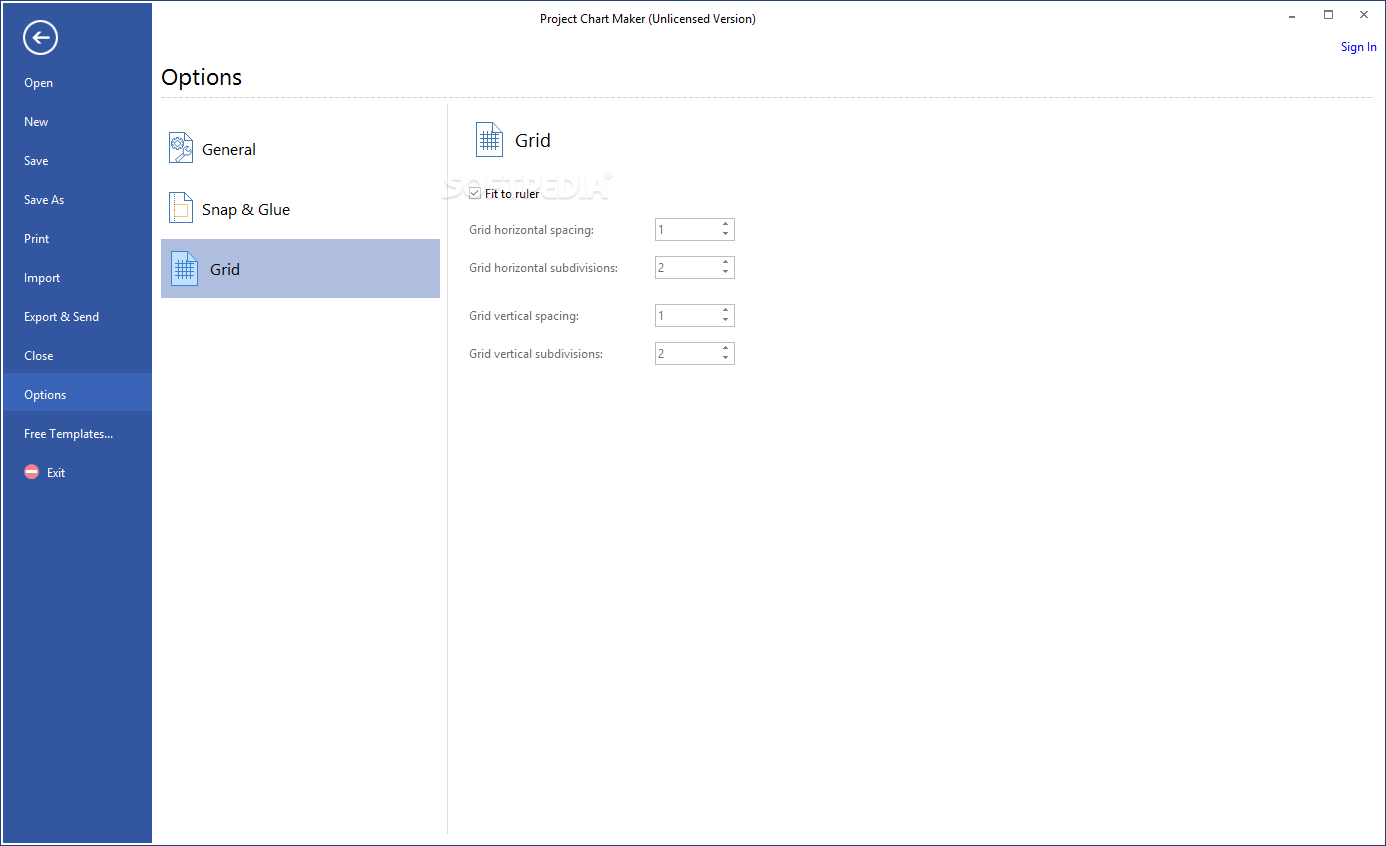Viewport: 1386px width, 846px height.
Task: Minimize the Project Chart Maker window
Action: (x=1292, y=15)
